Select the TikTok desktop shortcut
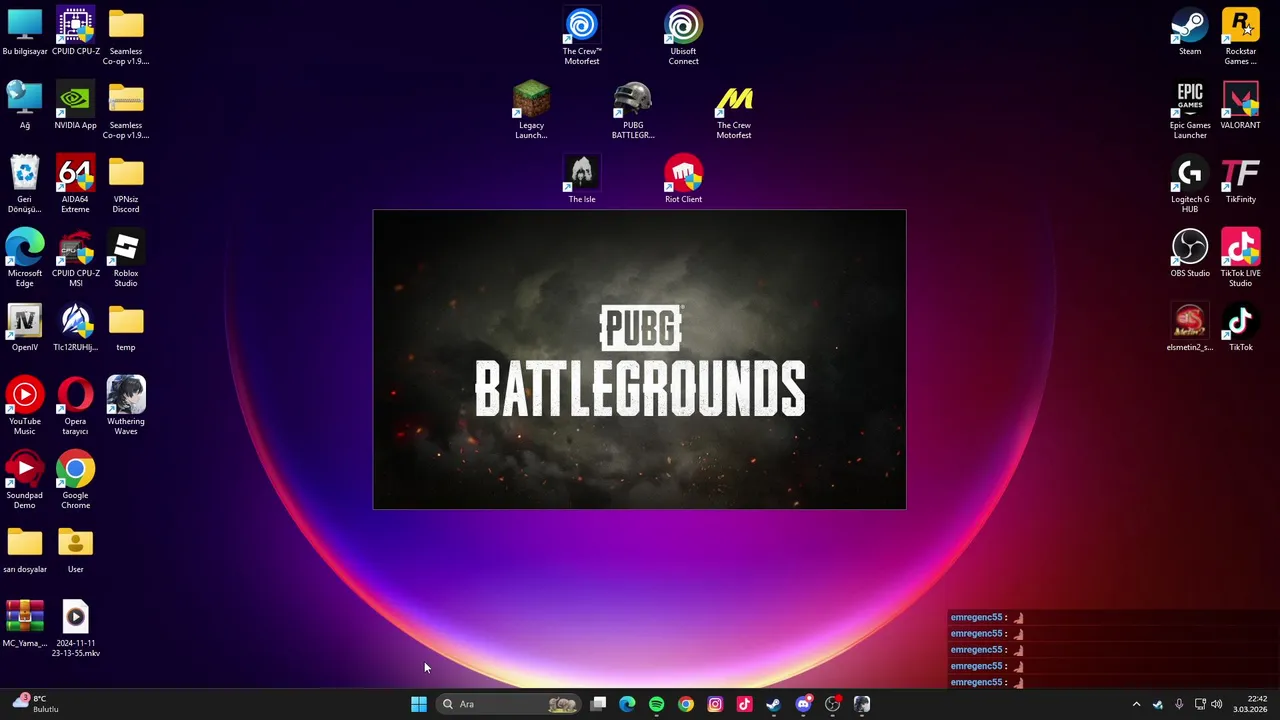 [1241, 327]
